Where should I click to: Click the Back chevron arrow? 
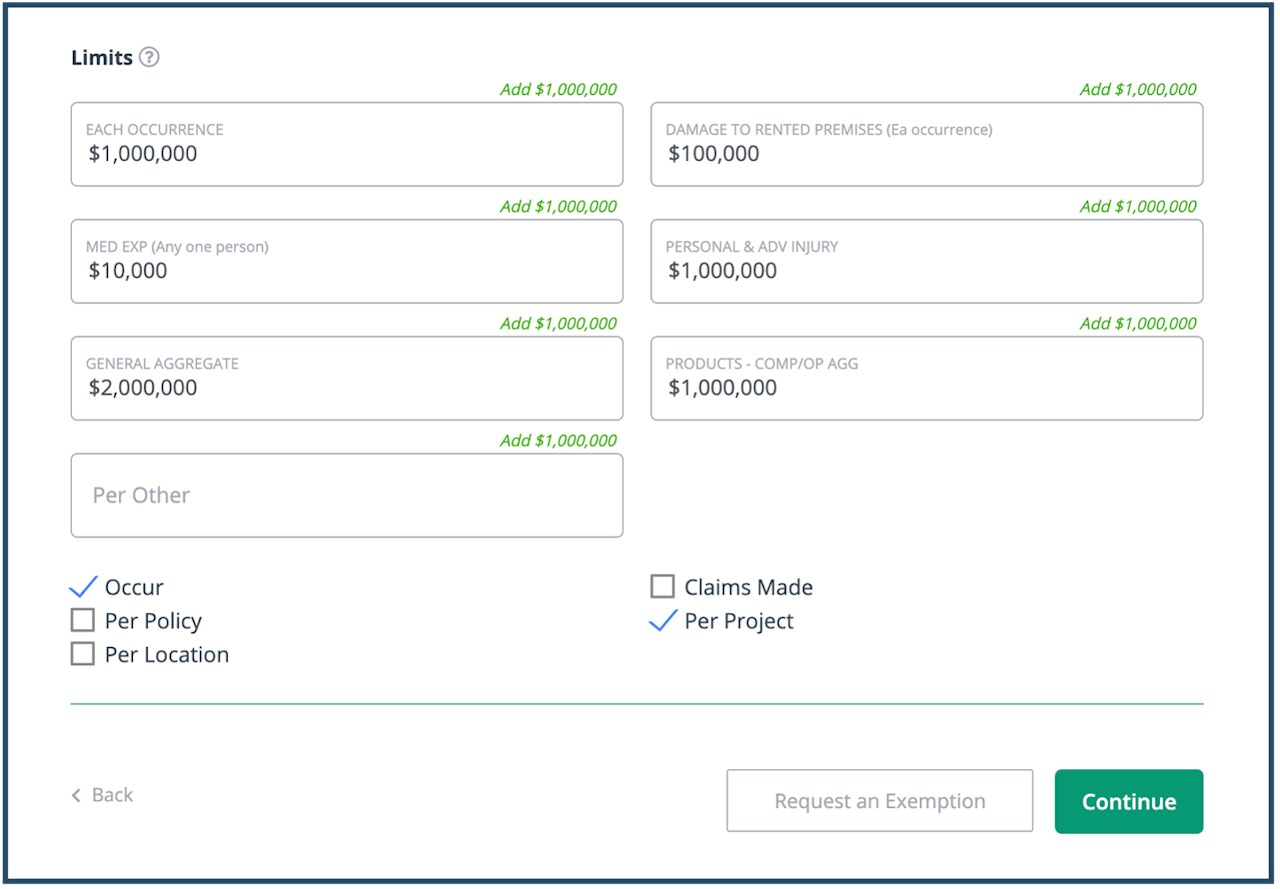coord(77,796)
